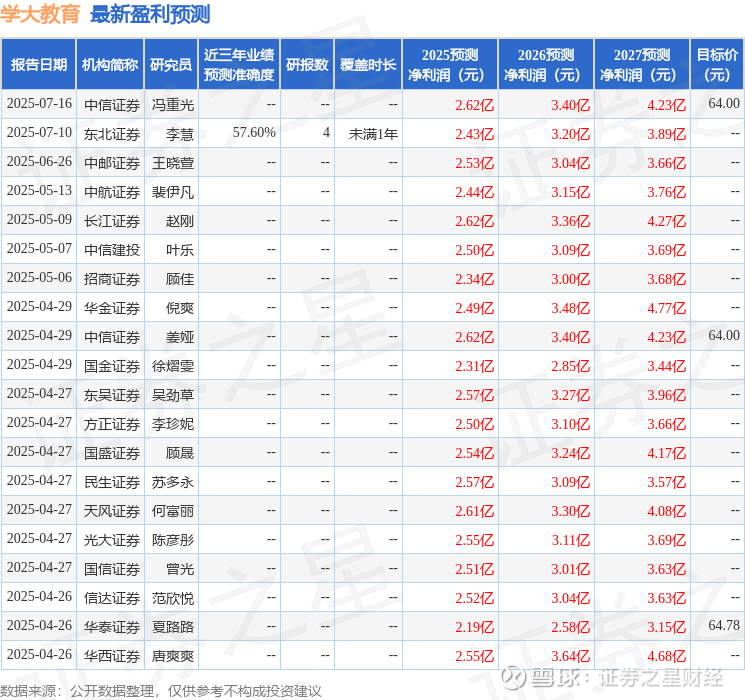Click the 东吴证券 institution cell
Screen dimensions: 745x700
pyautogui.click(x=112, y=395)
